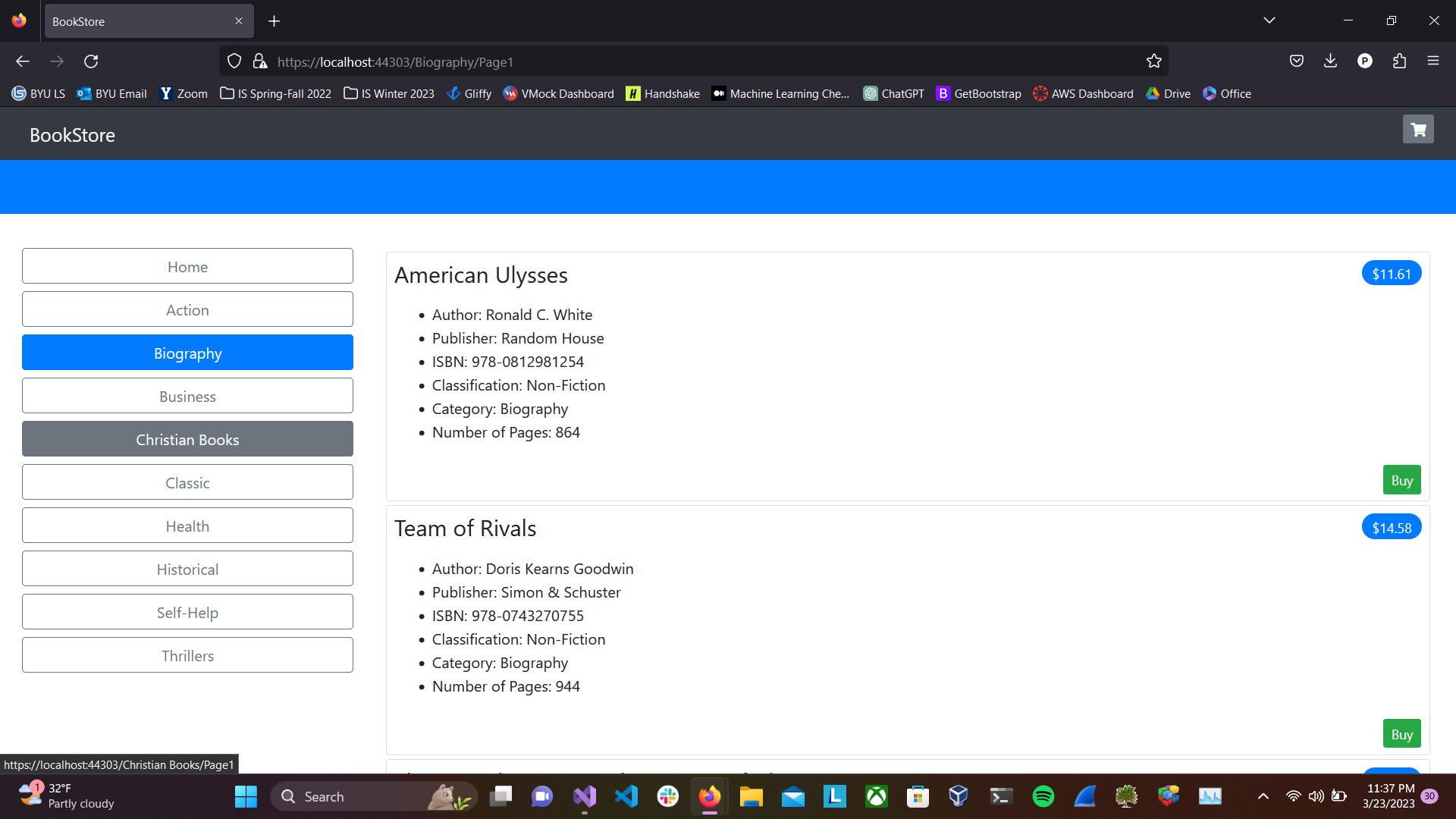Open Spotify from the taskbar
The width and height of the screenshot is (1456, 819).
point(1043,796)
